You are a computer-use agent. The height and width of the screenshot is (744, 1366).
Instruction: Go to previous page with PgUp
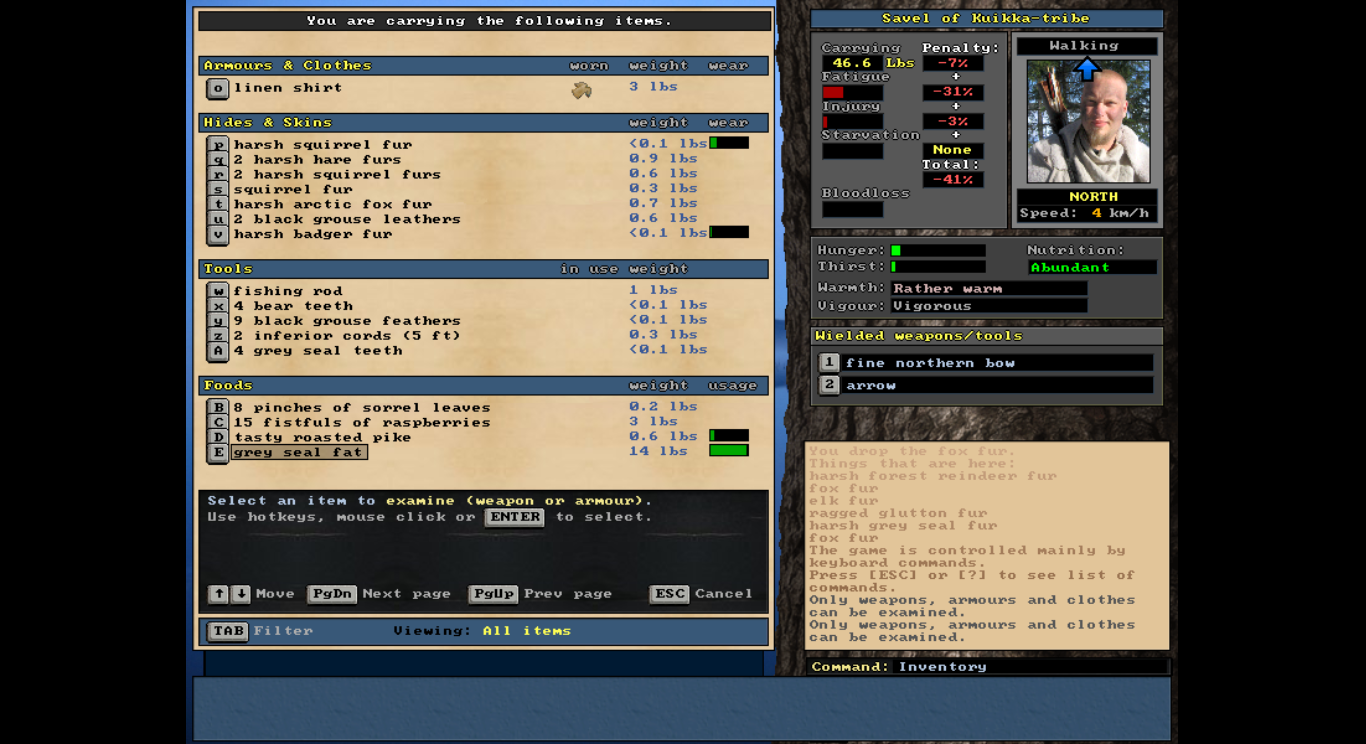pos(493,594)
